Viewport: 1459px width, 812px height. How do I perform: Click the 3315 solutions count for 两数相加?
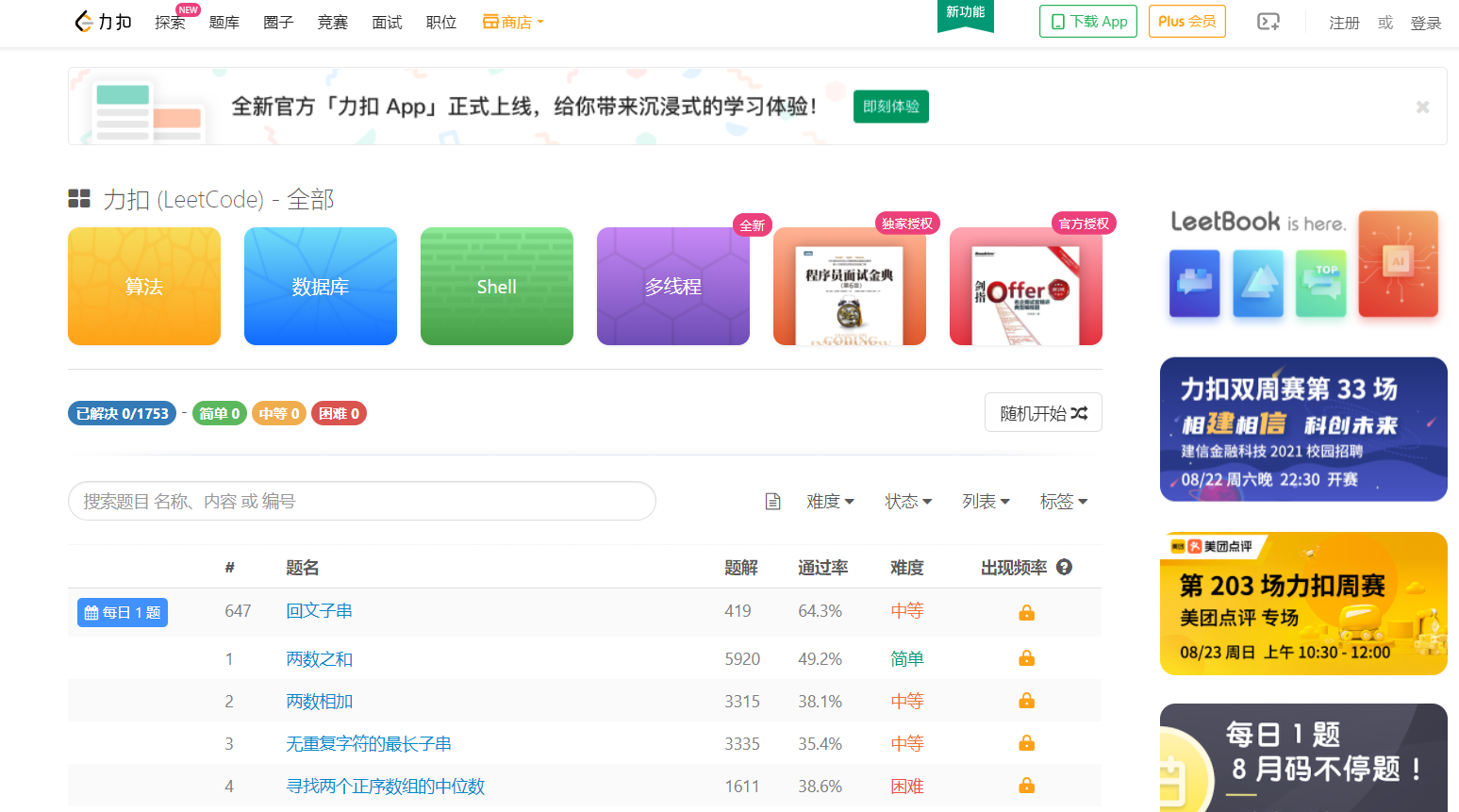(742, 702)
